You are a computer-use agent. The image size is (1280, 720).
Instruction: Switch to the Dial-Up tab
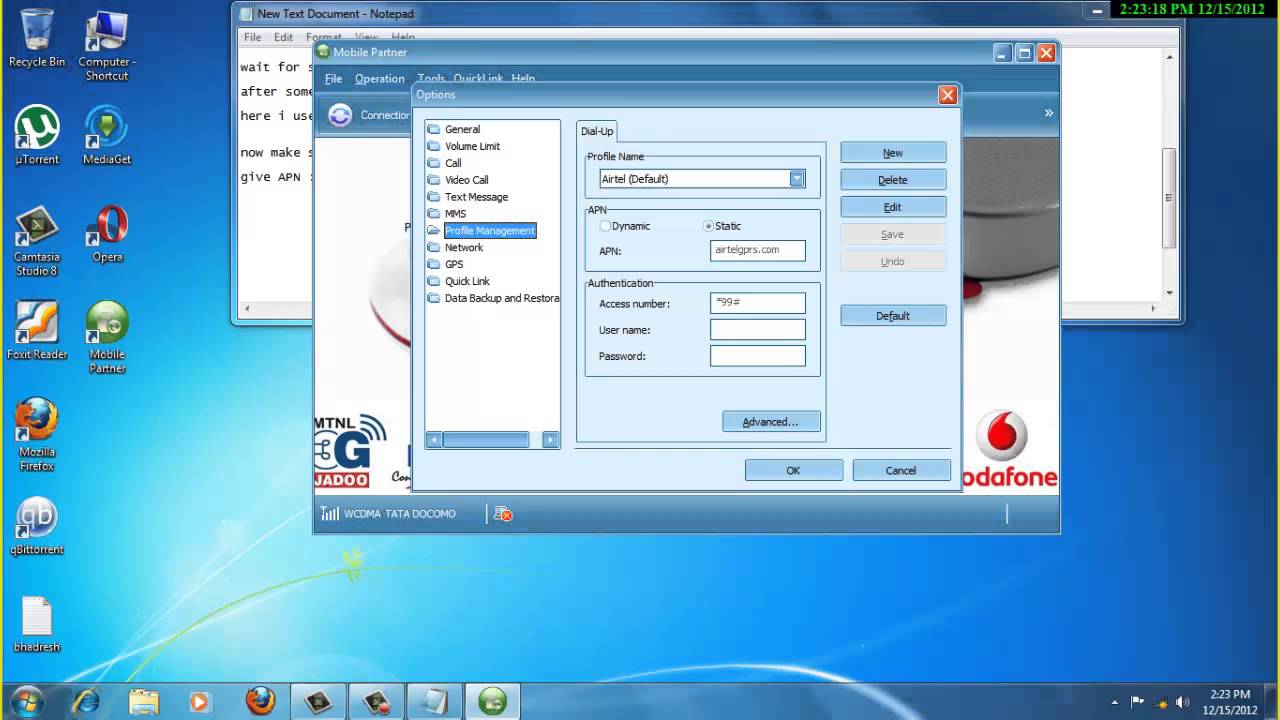point(597,131)
